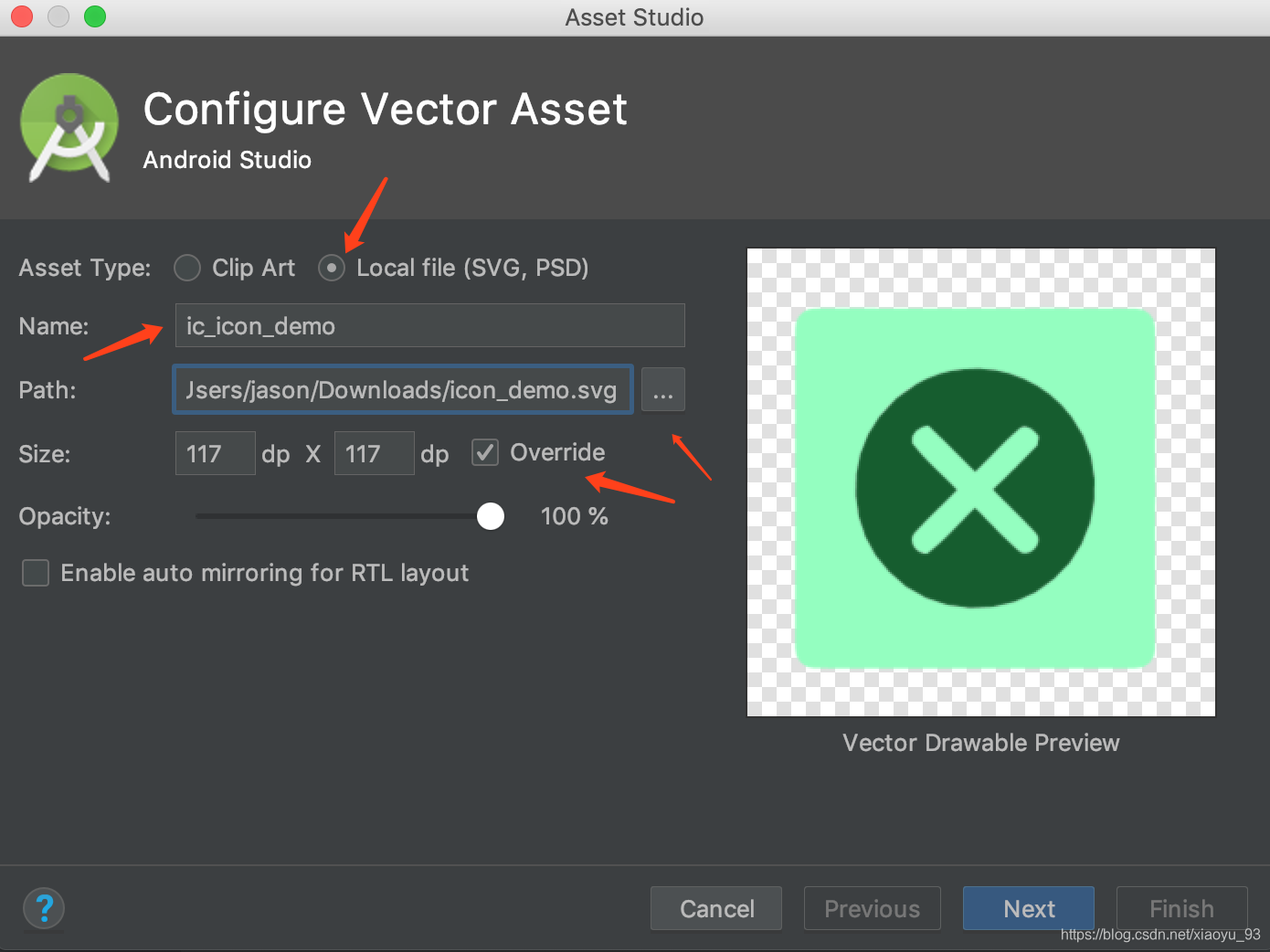Click the Finish button
This screenshot has width=1270, height=952.
pyautogui.click(x=1181, y=908)
